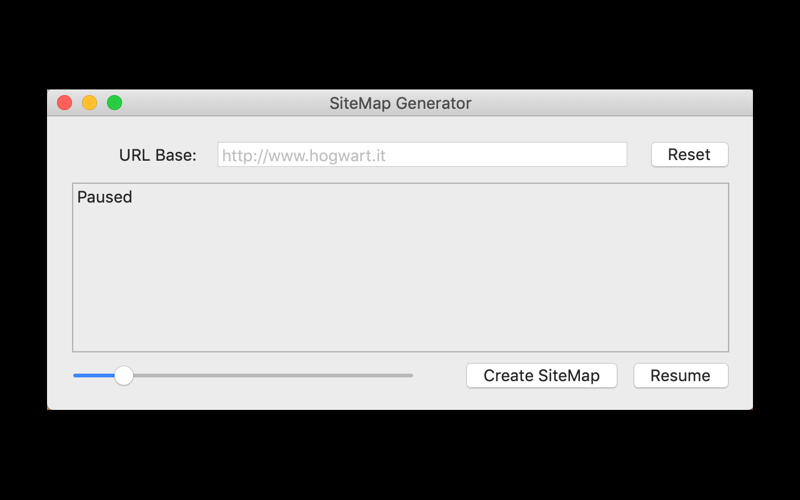The height and width of the screenshot is (500, 800).
Task: Click the slider's round white thumb
Action: [123, 376]
